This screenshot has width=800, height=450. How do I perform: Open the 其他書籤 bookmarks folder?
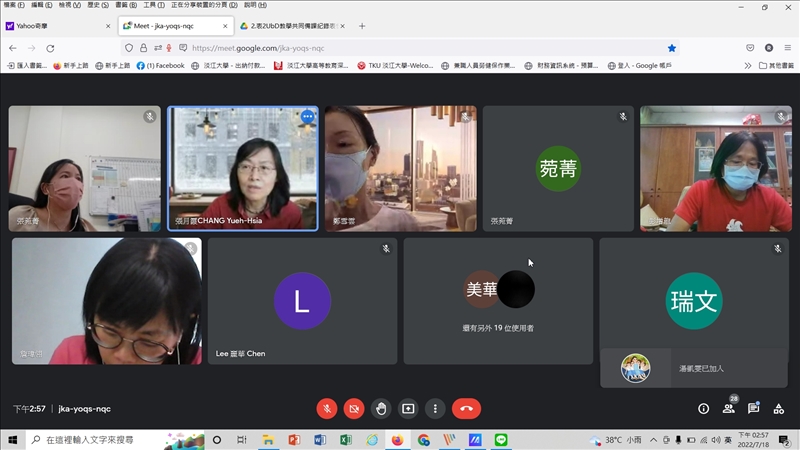coord(775,66)
